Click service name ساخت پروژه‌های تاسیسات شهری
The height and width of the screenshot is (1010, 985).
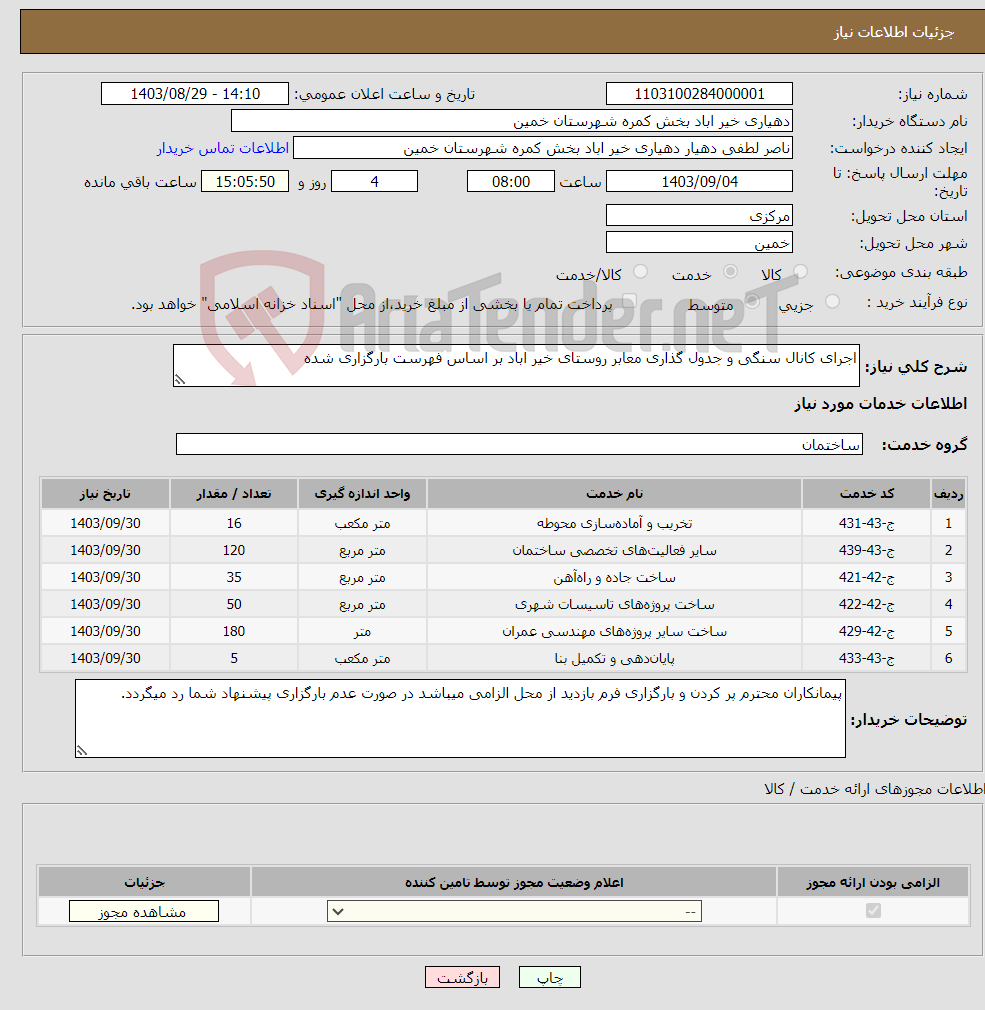pyautogui.click(x=614, y=604)
